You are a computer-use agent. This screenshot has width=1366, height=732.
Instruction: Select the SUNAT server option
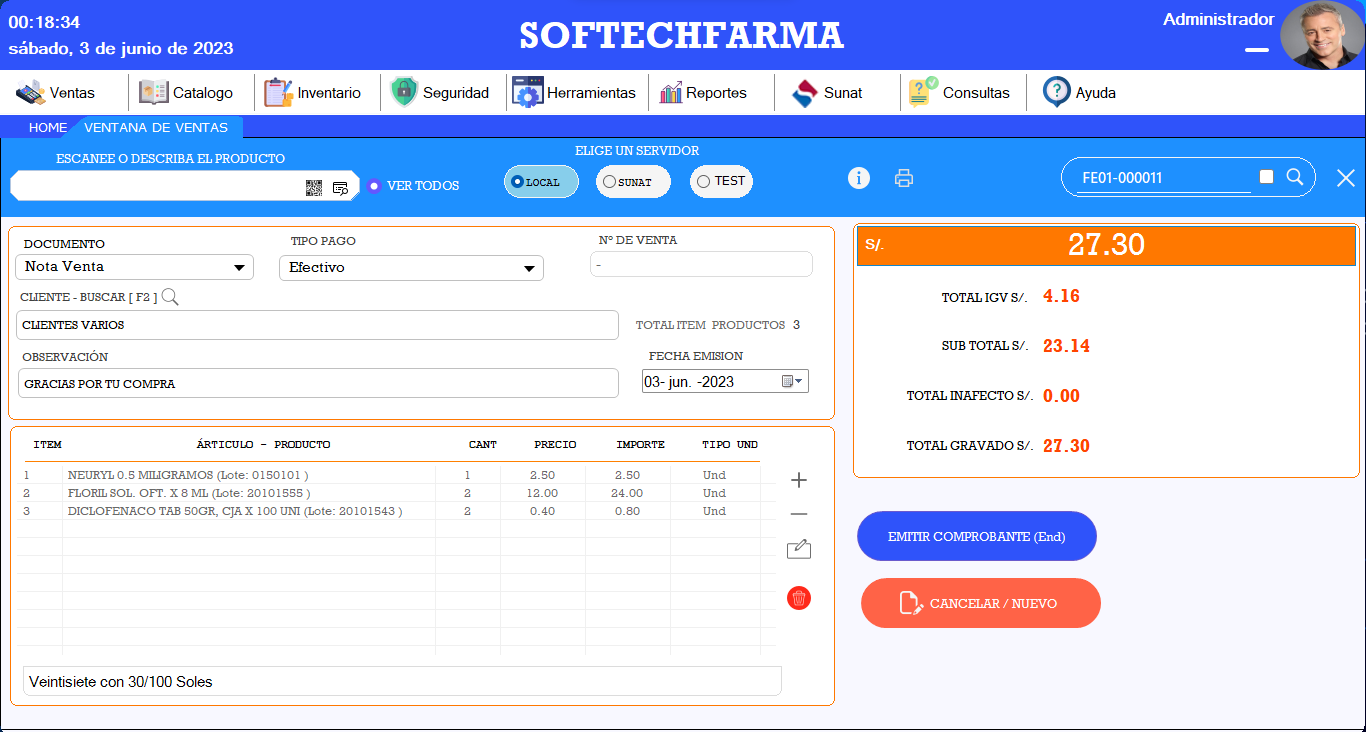click(633, 182)
